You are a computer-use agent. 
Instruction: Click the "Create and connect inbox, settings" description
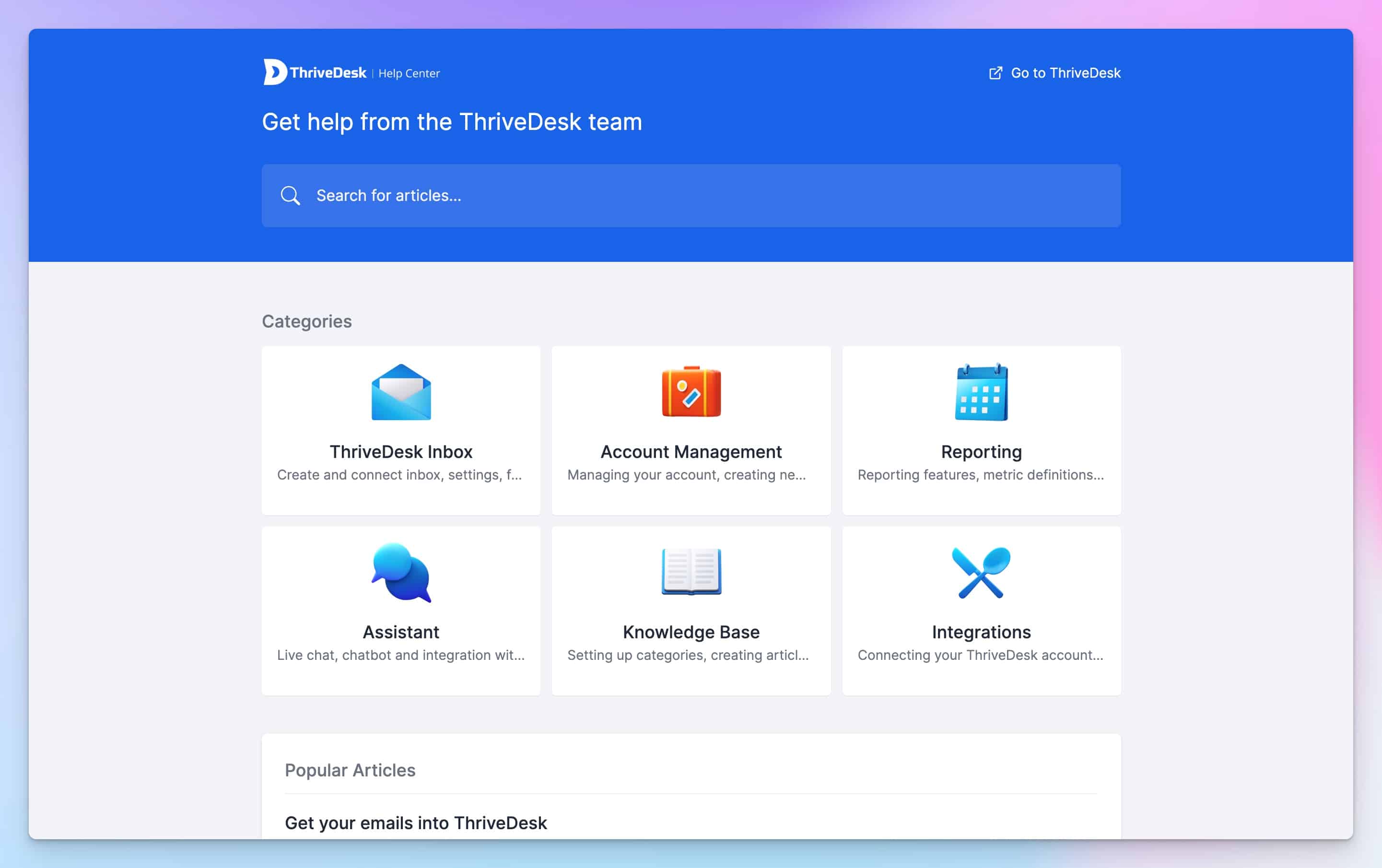click(399, 475)
